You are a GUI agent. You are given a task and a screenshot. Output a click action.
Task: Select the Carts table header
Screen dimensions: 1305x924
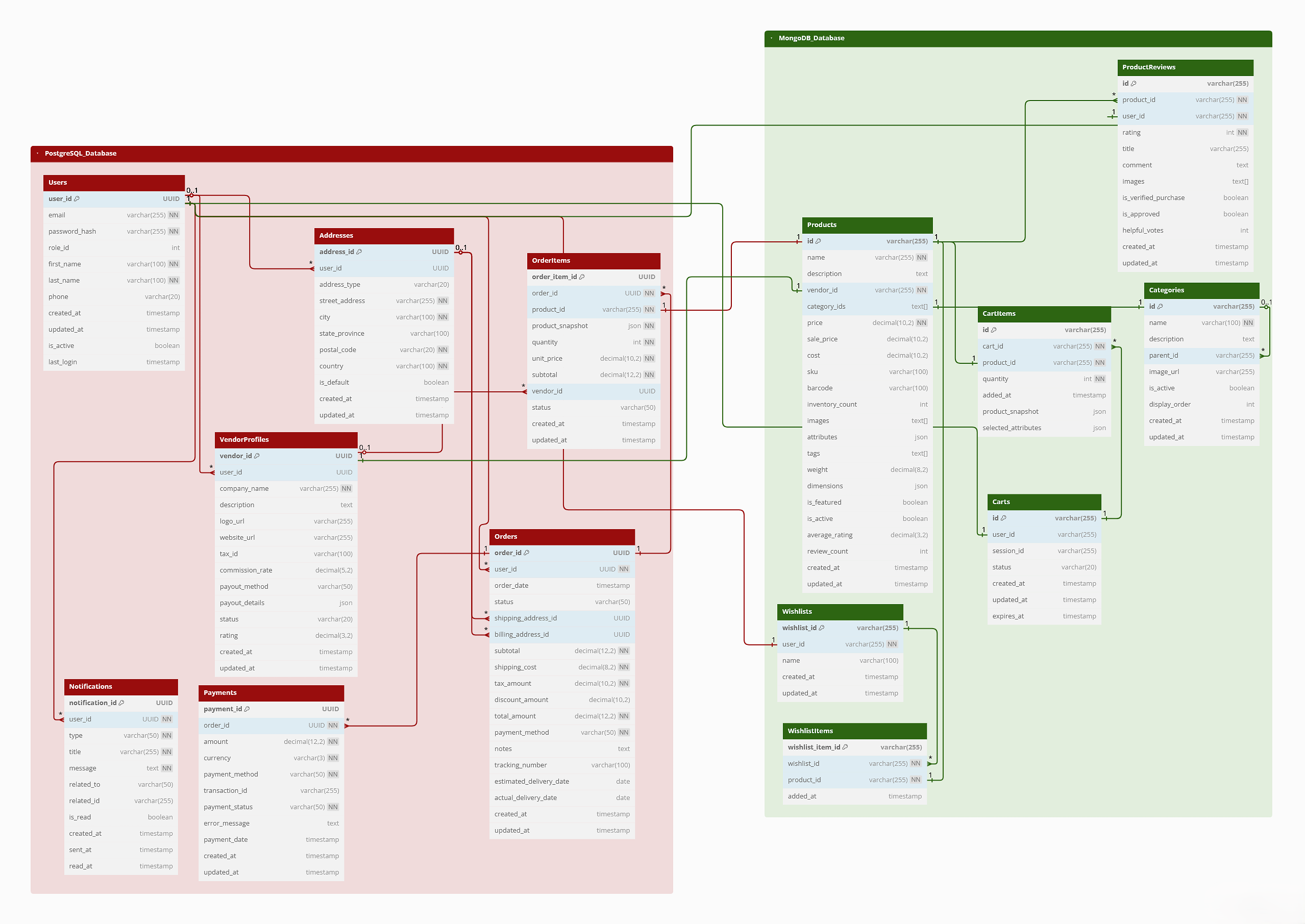(x=1044, y=502)
